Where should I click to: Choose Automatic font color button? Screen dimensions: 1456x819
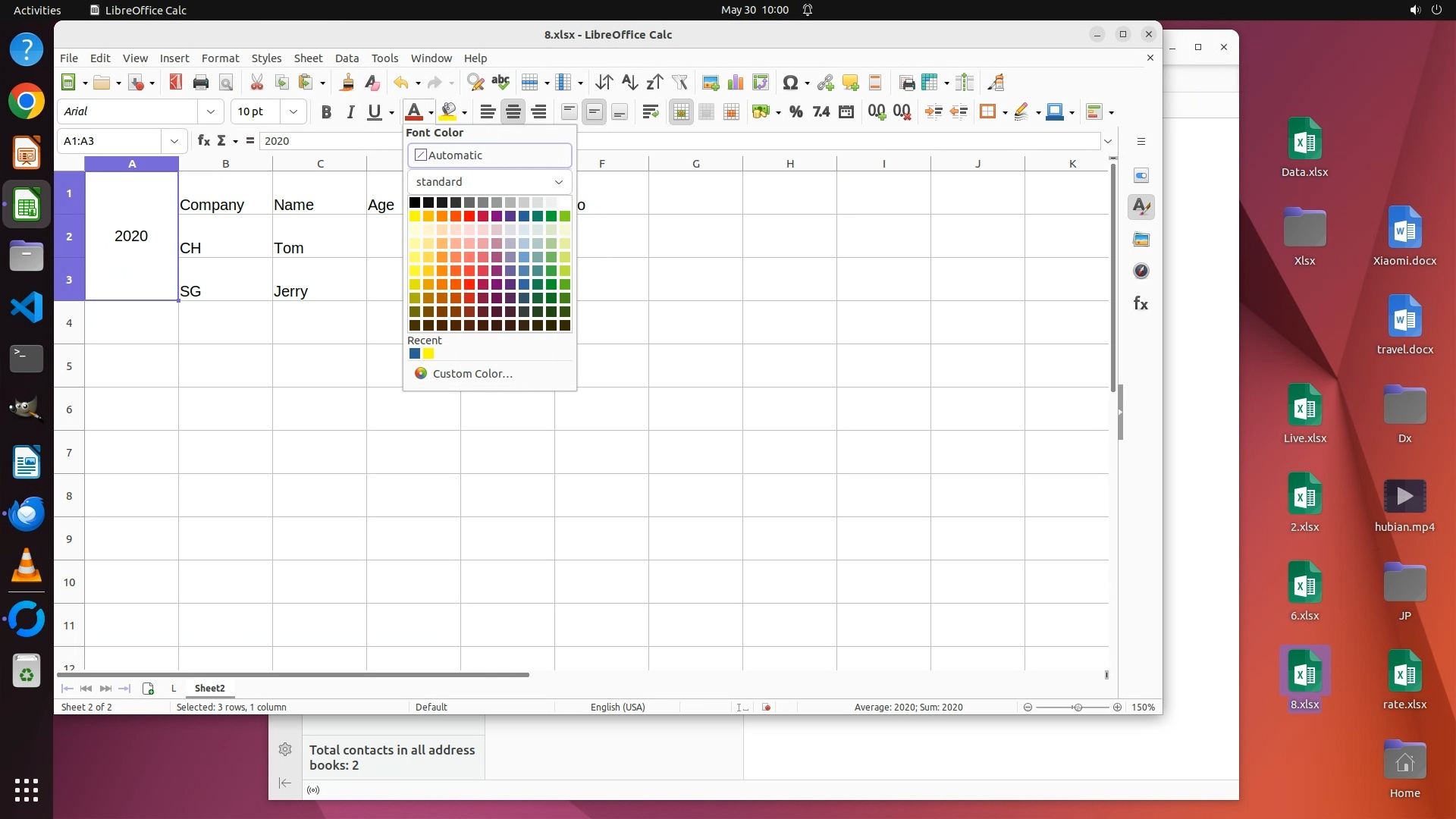point(489,155)
